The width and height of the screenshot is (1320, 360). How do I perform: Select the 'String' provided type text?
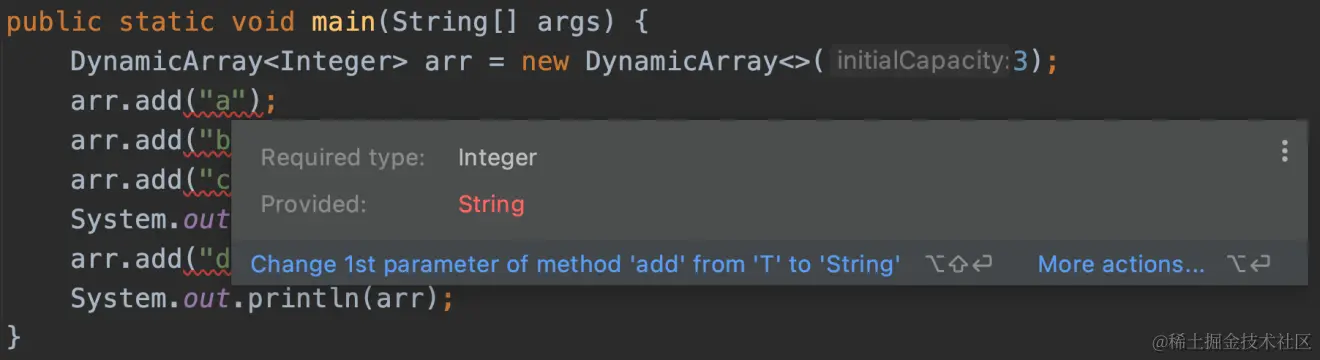point(491,204)
